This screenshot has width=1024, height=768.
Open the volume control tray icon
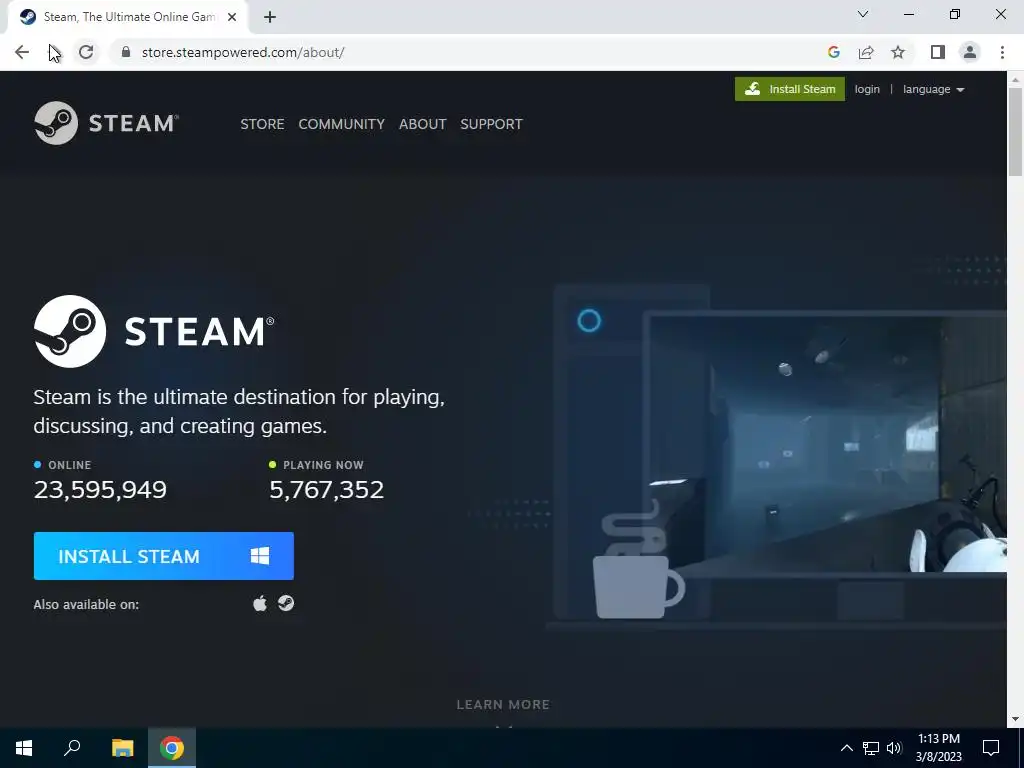(x=894, y=748)
